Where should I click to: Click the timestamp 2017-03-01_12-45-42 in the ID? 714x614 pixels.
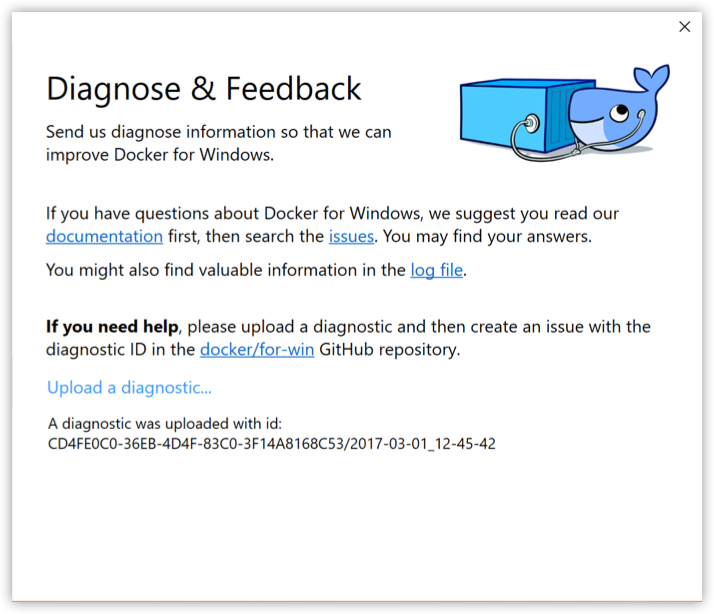423,444
